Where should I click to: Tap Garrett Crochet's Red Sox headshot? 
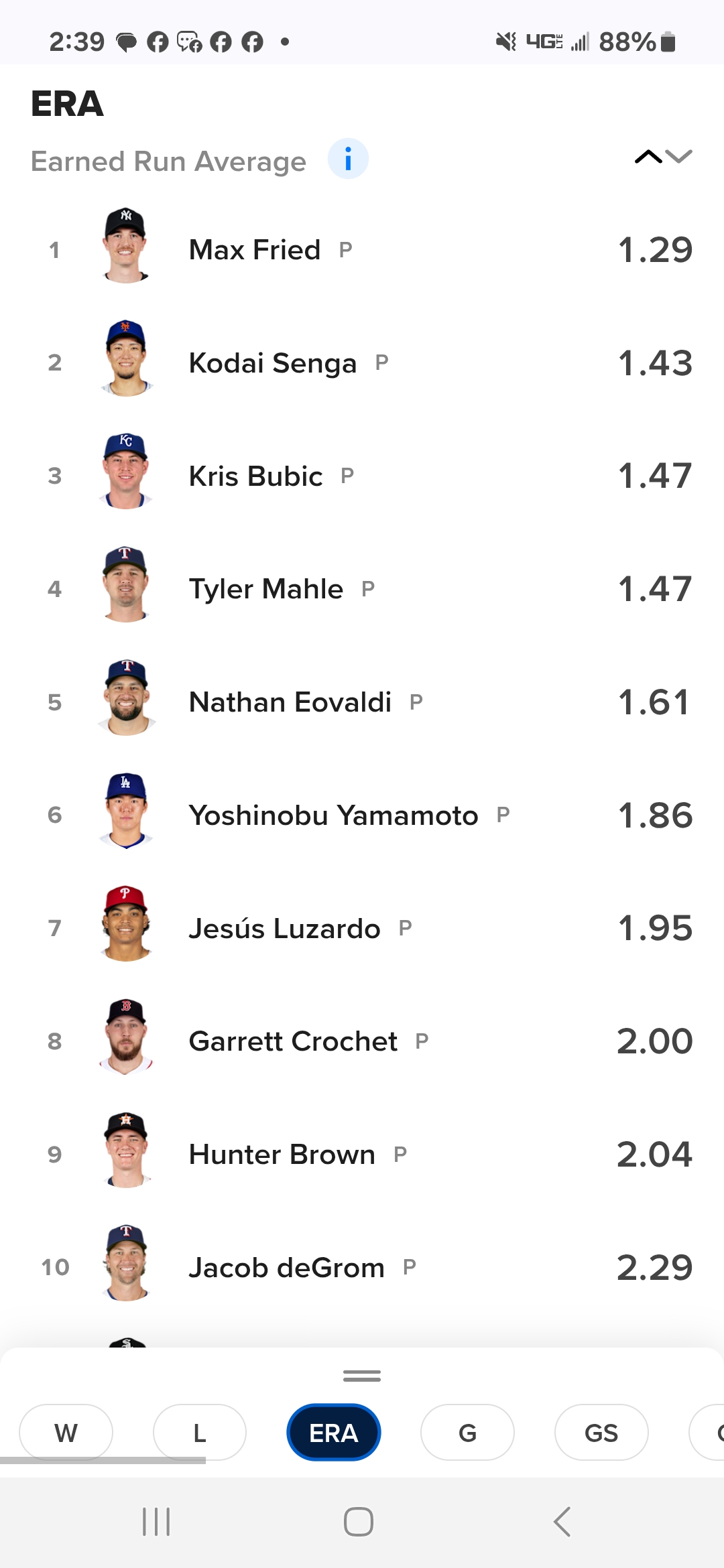pos(125,1037)
